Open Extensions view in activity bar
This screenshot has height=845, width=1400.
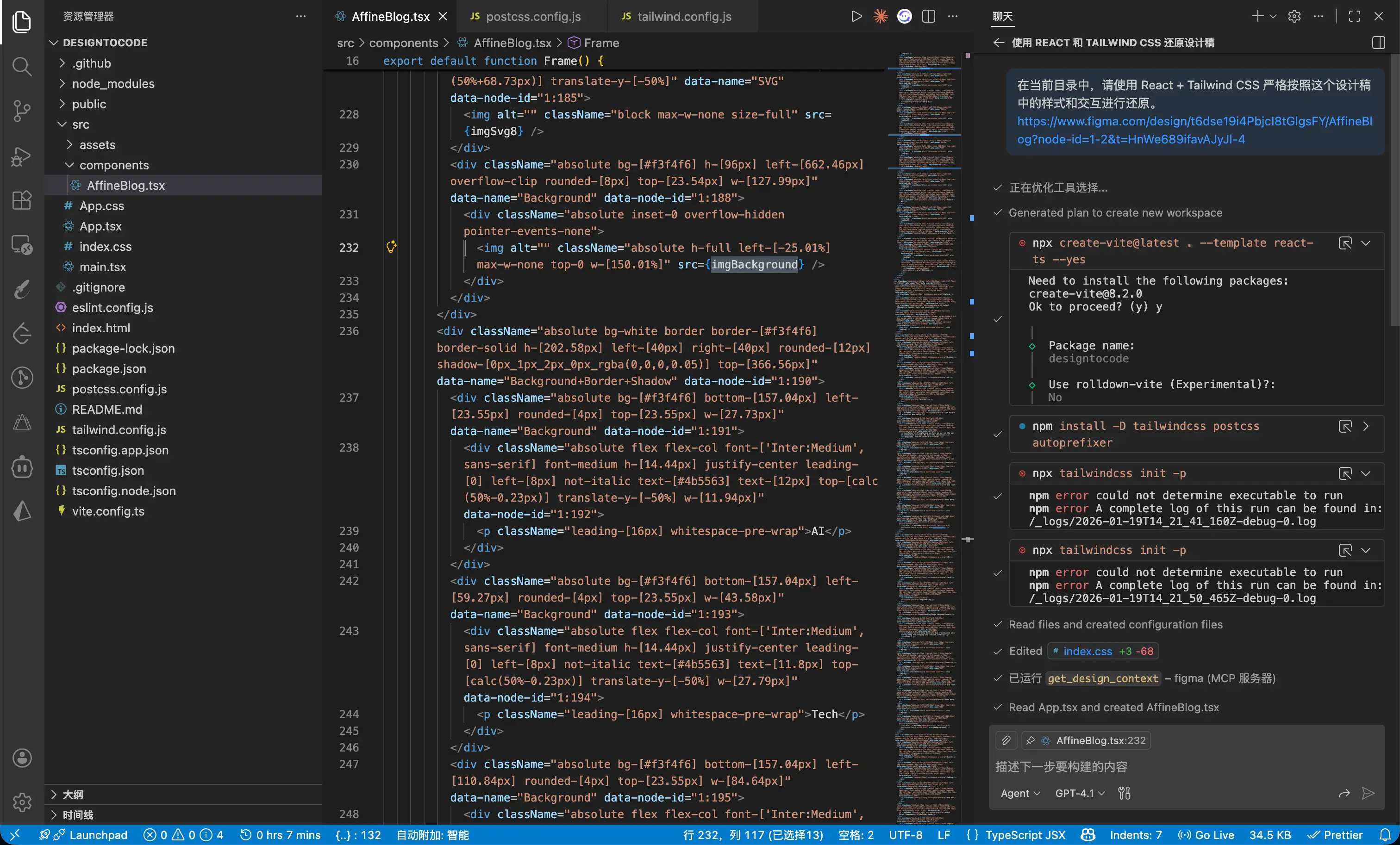click(x=22, y=200)
